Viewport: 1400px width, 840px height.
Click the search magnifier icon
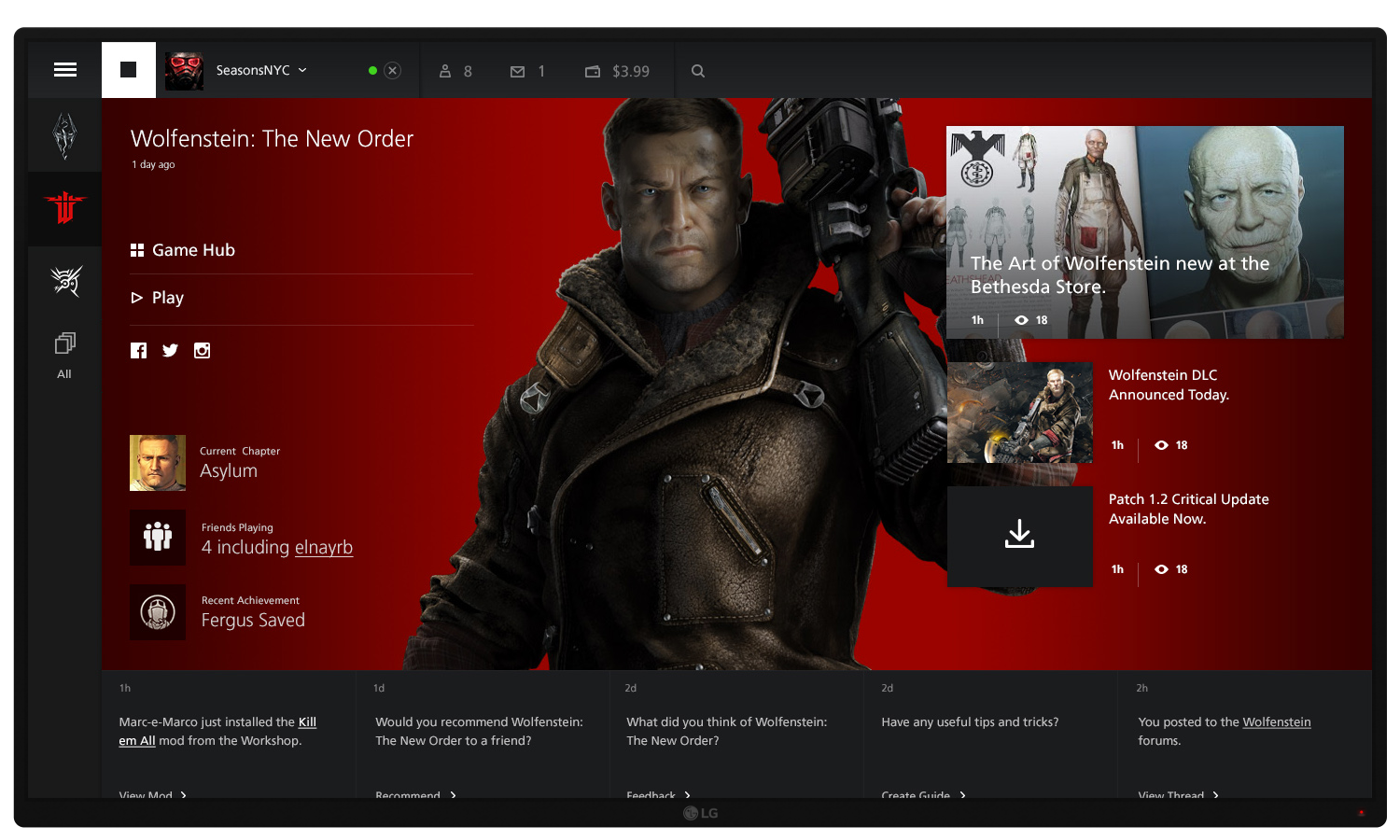pos(697,71)
